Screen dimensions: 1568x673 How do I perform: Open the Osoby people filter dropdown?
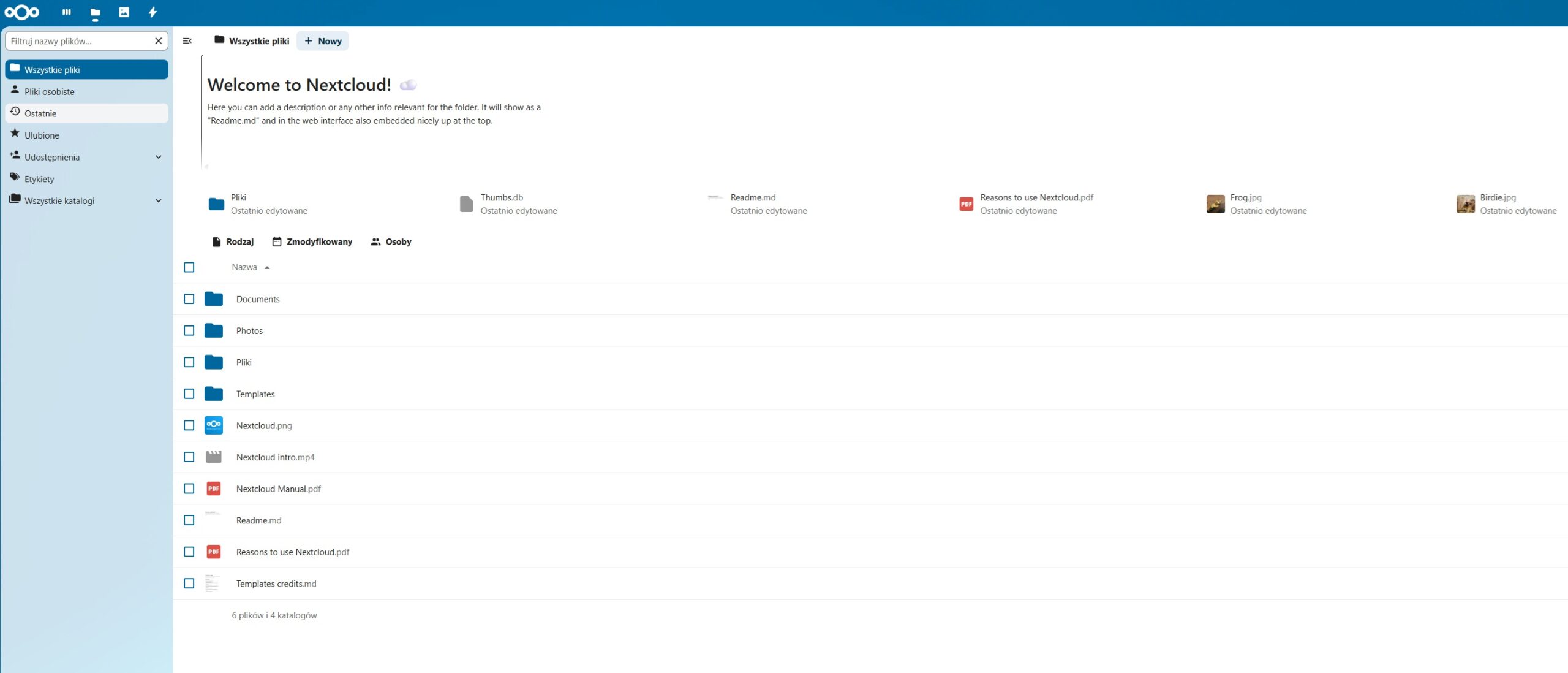click(391, 242)
